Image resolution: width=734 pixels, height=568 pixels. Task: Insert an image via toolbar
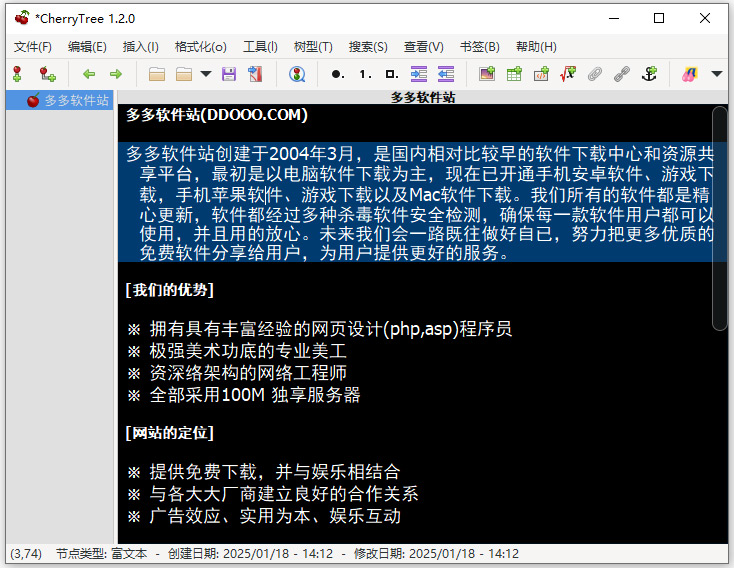click(487, 74)
